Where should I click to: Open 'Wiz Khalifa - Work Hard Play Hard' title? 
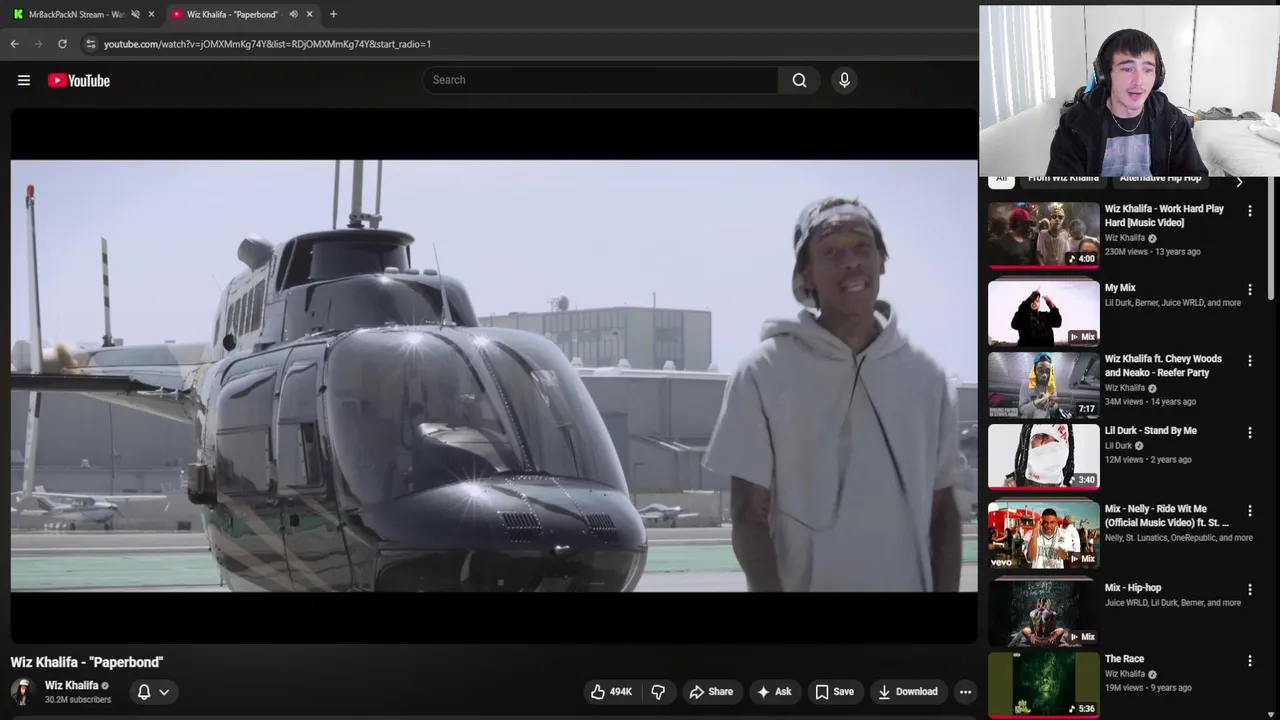[1164, 216]
